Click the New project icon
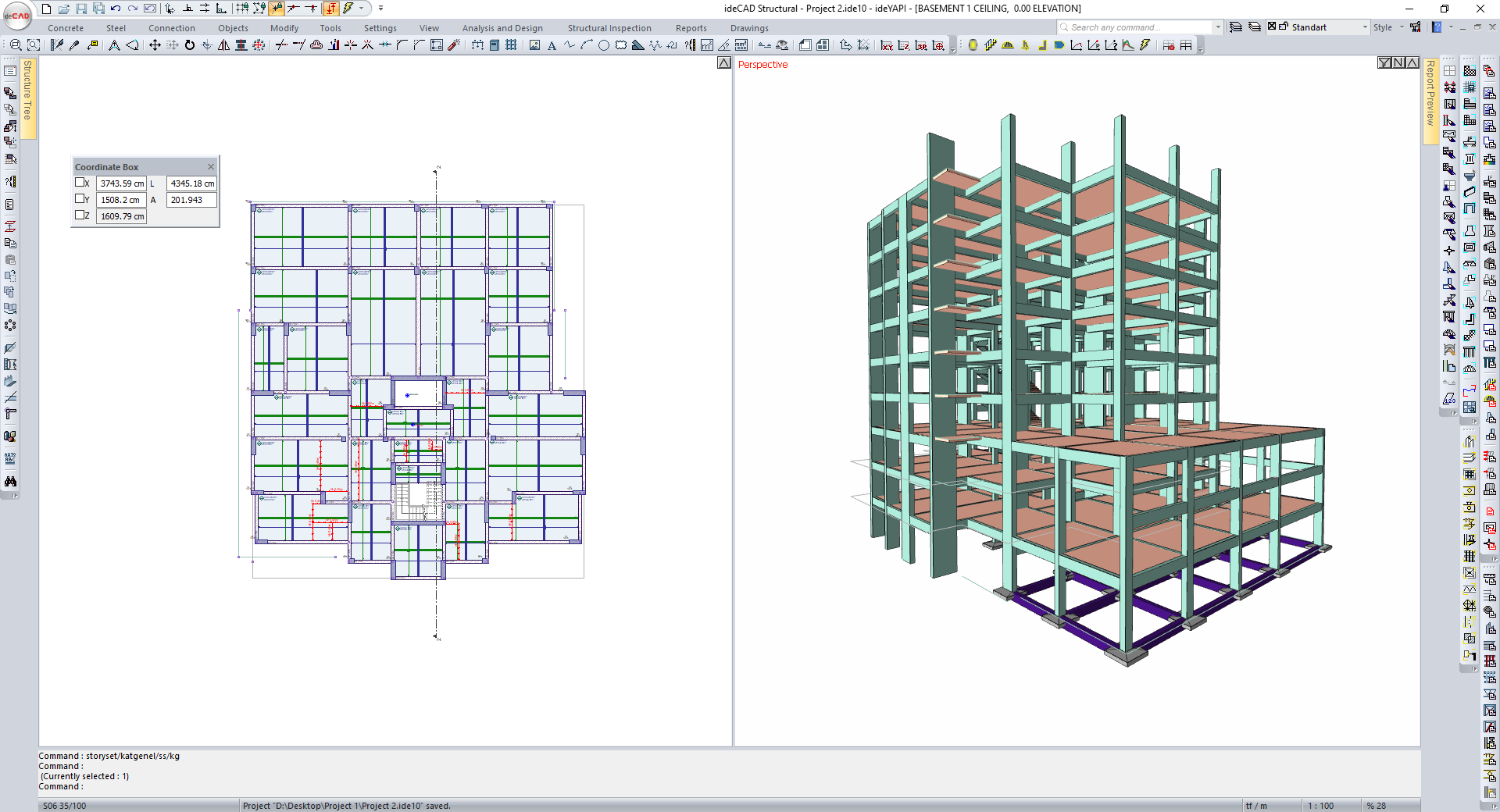 tap(47, 9)
